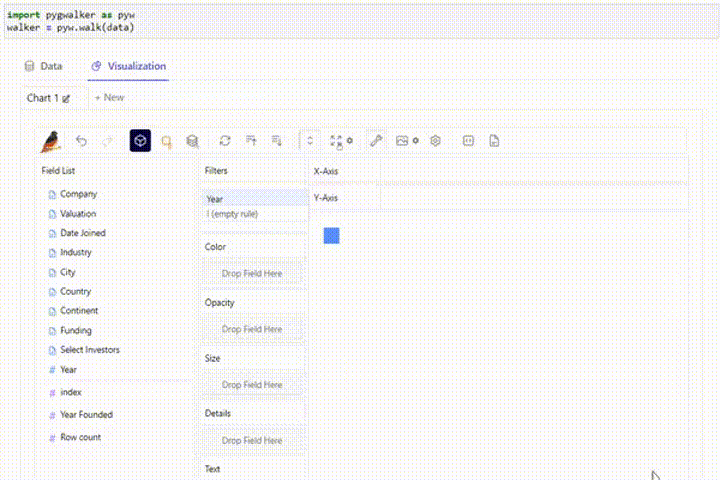Toggle the aggregation cube button
This screenshot has width=720, height=480.
tap(140, 141)
